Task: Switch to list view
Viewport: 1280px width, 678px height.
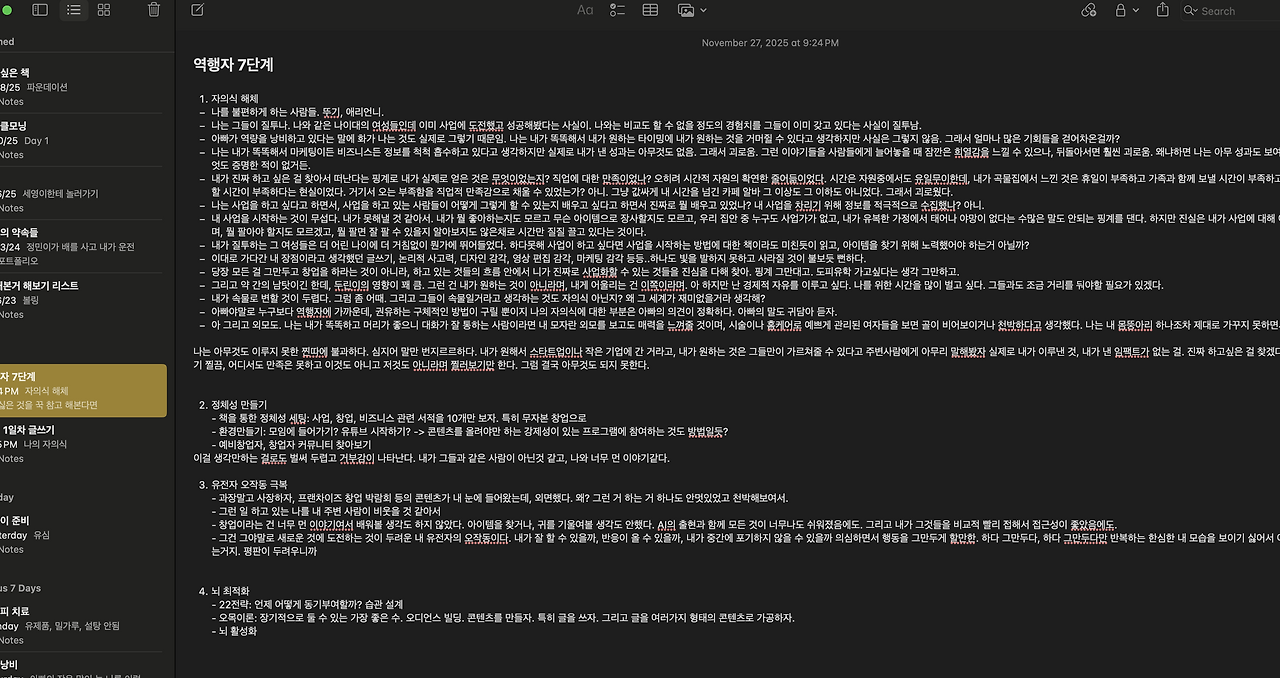Action: [x=73, y=10]
